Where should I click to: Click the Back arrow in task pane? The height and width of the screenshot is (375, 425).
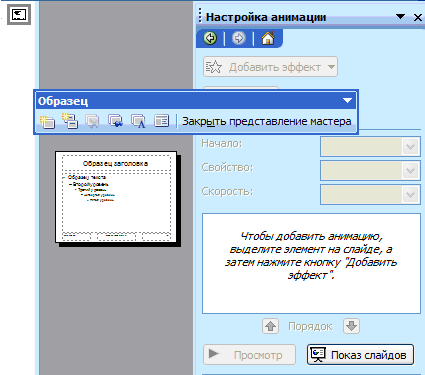[x=210, y=38]
